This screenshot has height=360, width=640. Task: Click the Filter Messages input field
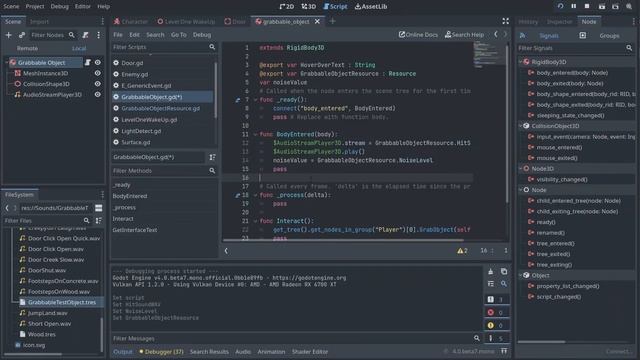click(x=291, y=338)
